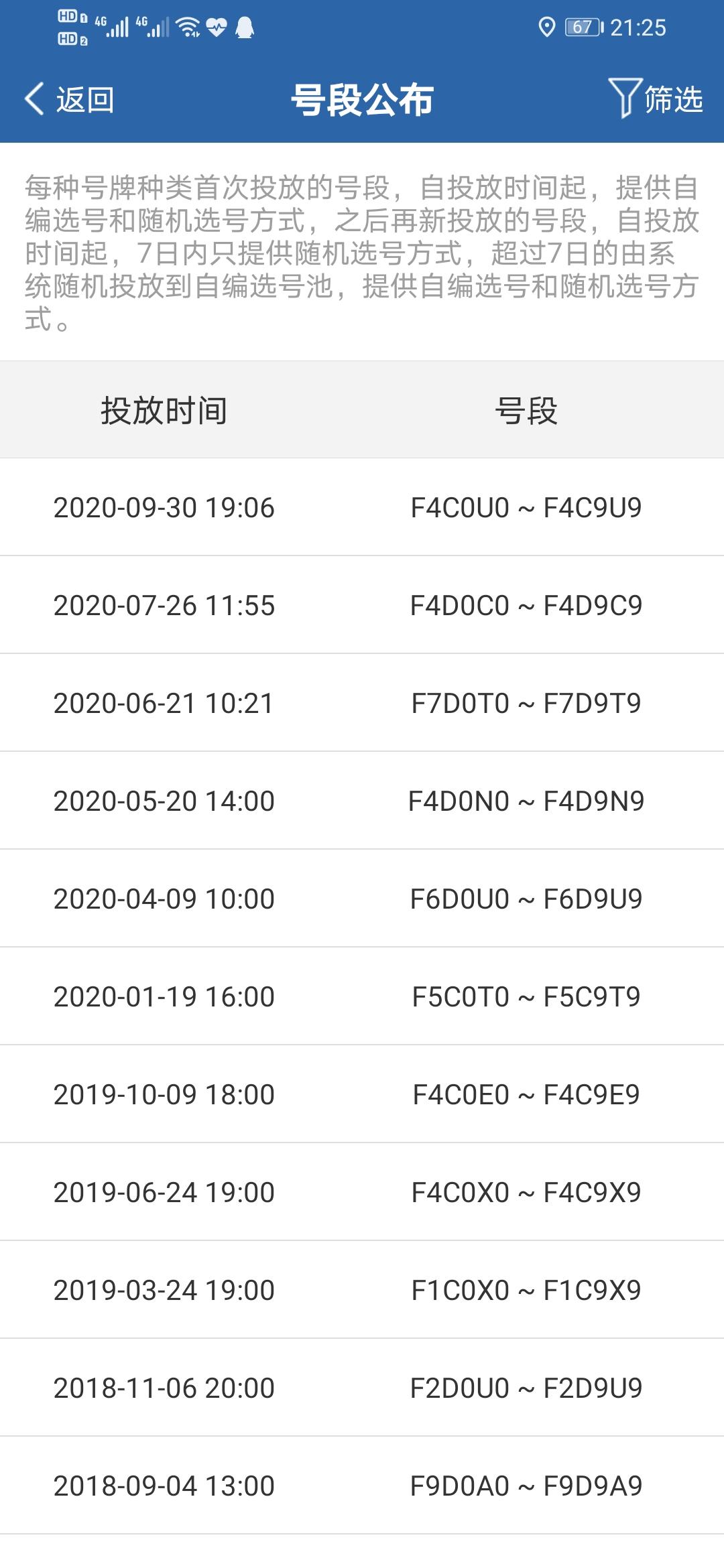Open the 2020-05-20 14:00 release row
The image size is (724, 1568).
(x=362, y=801)
